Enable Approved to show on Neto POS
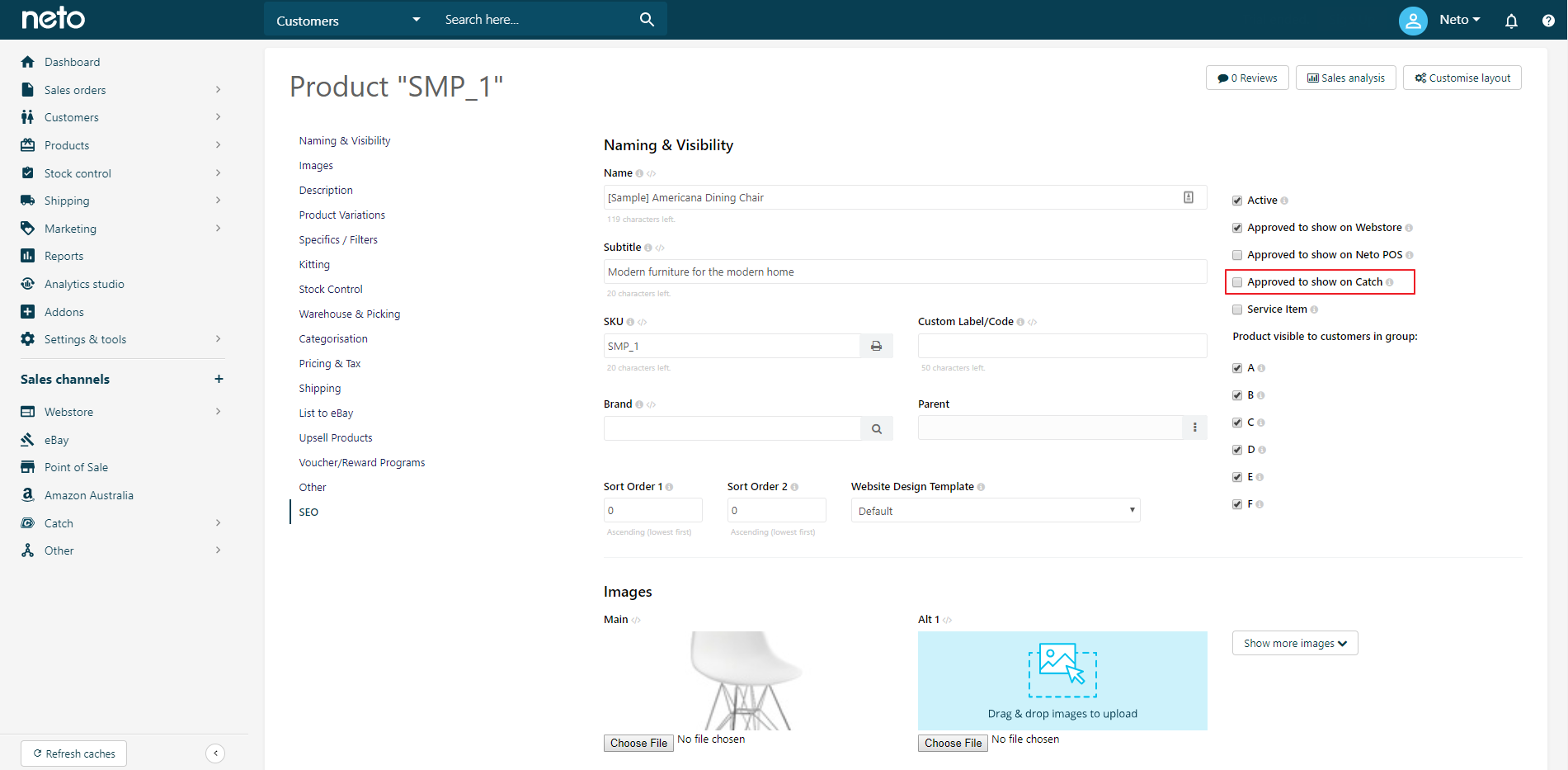Image resolution: width=1568 pixels, height=770 pixels. [1237, 255]
